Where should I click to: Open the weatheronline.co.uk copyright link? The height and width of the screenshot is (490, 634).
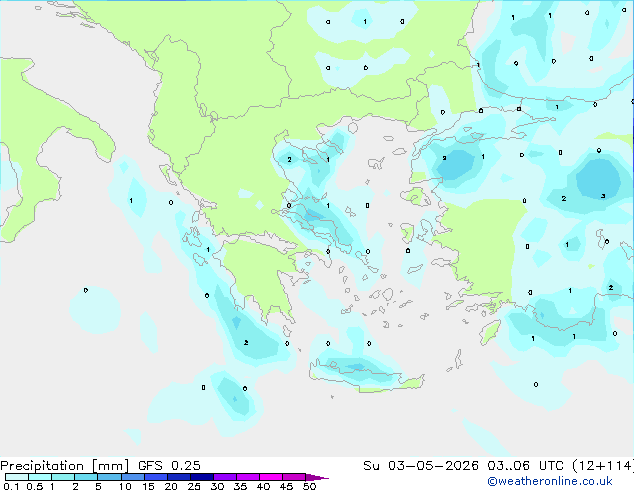coord(549,481)
